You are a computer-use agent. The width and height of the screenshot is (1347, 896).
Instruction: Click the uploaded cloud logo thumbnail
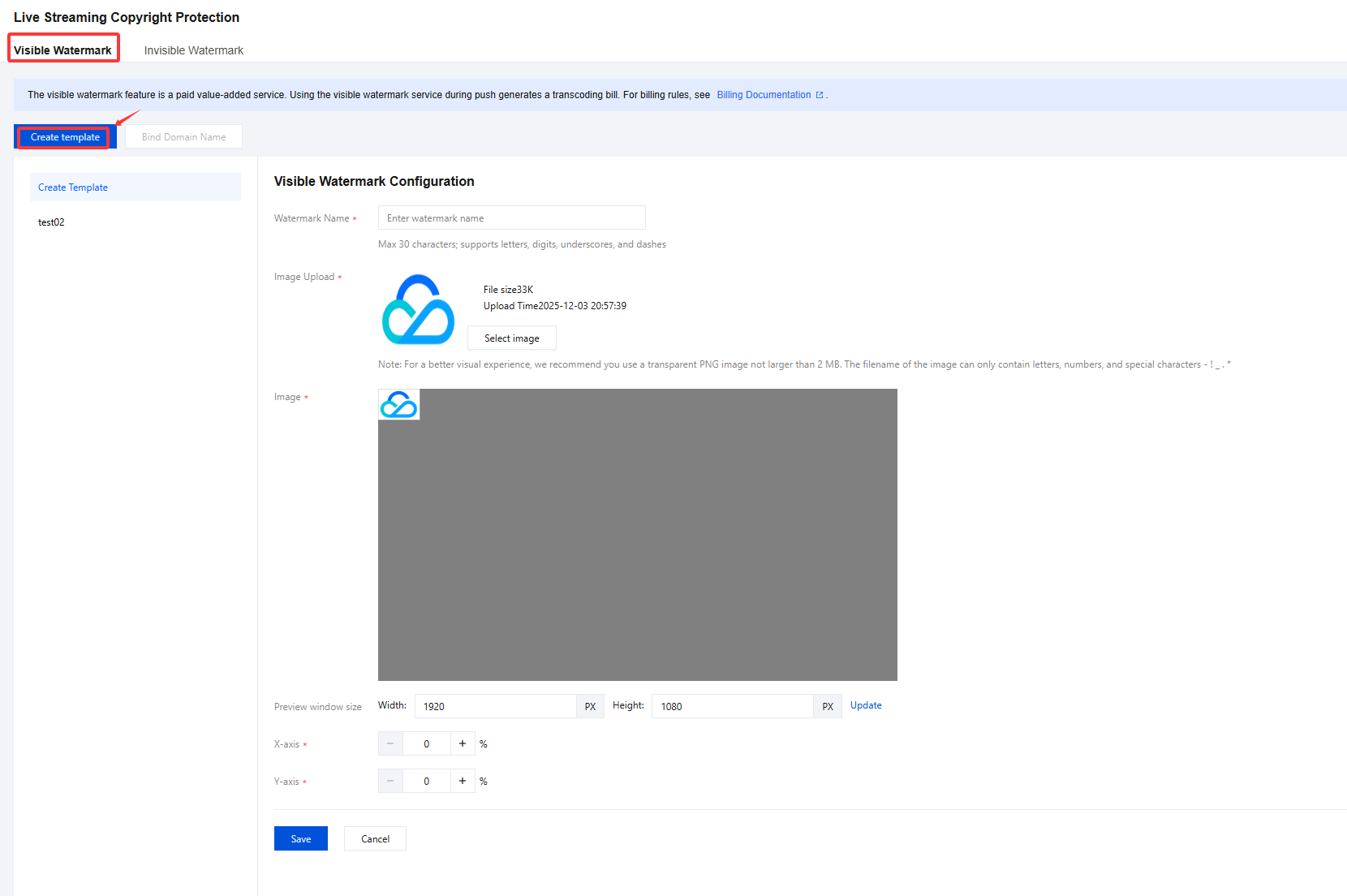pos(418,310)
